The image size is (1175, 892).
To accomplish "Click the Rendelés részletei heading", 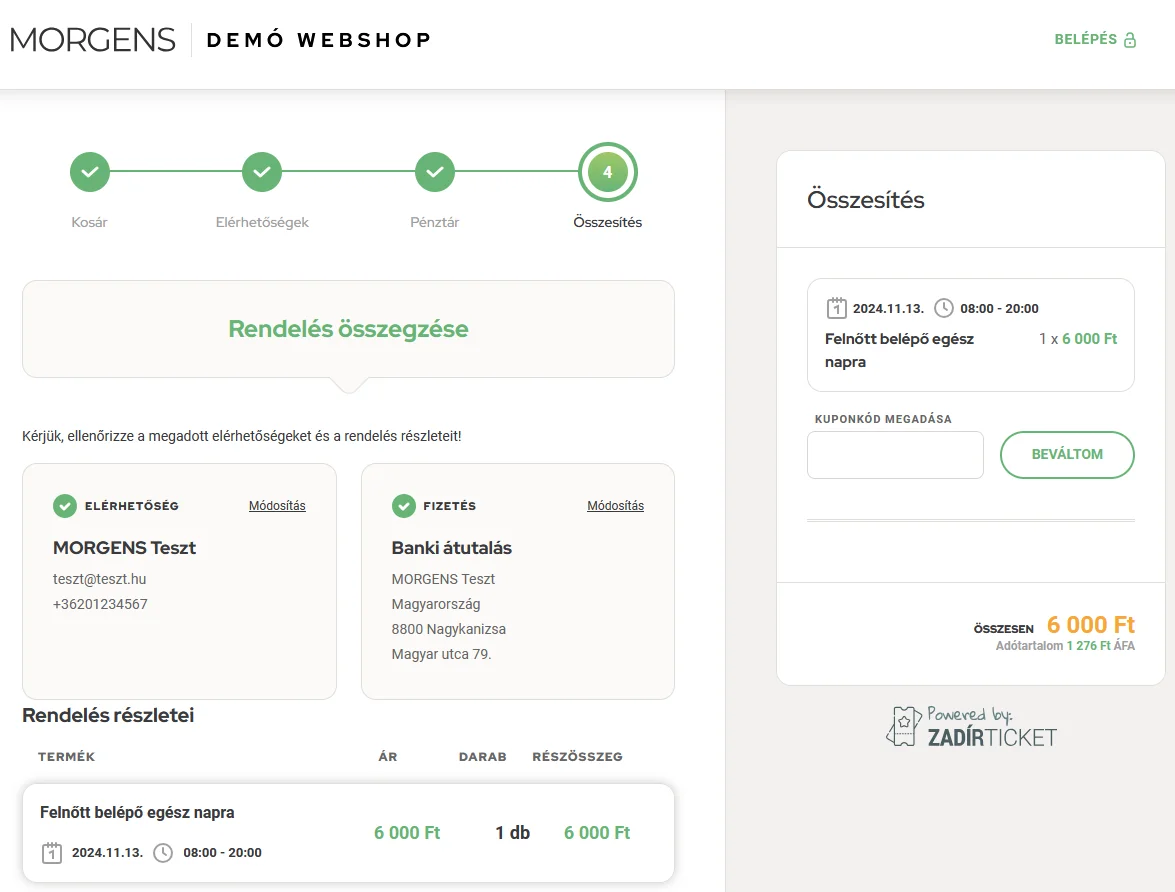I will pyautogui.click(x=108, y=715).
